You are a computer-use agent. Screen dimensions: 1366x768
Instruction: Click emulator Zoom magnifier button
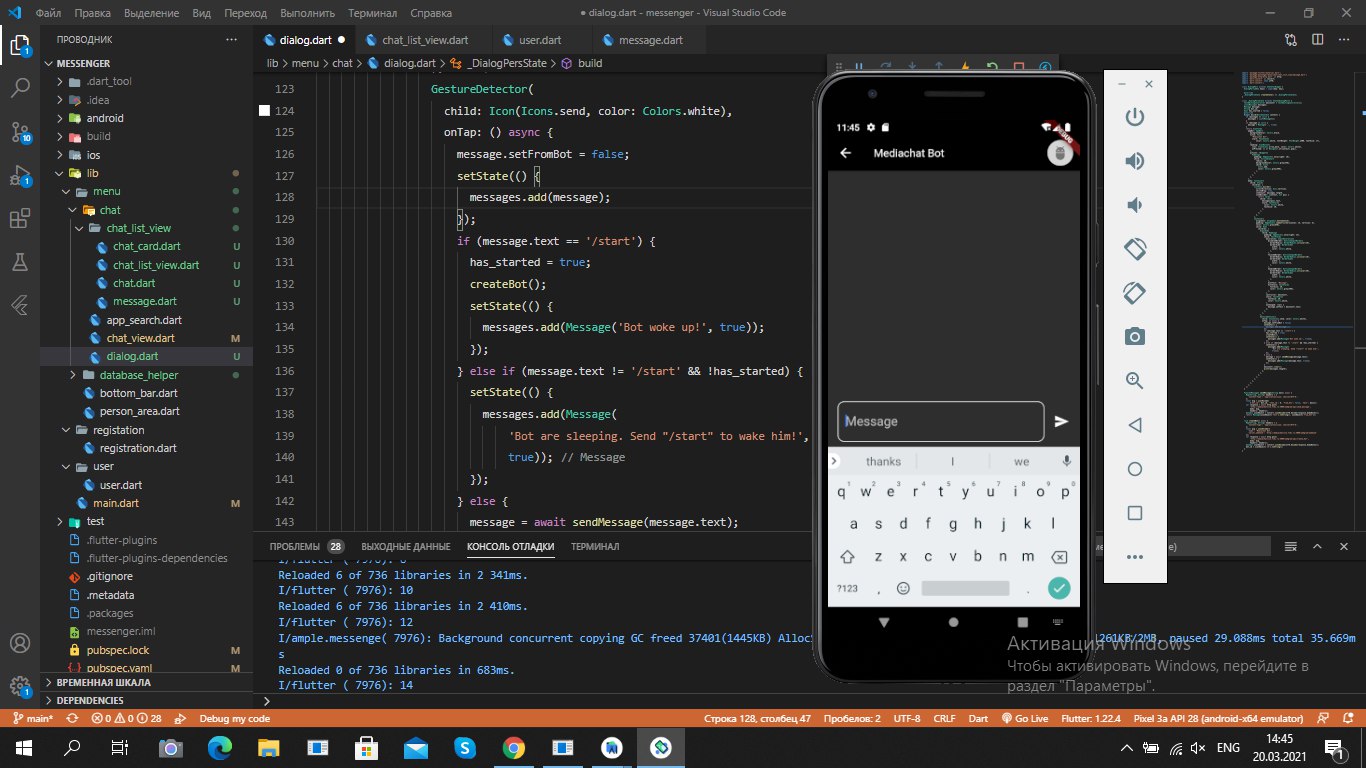(1134, 381)
